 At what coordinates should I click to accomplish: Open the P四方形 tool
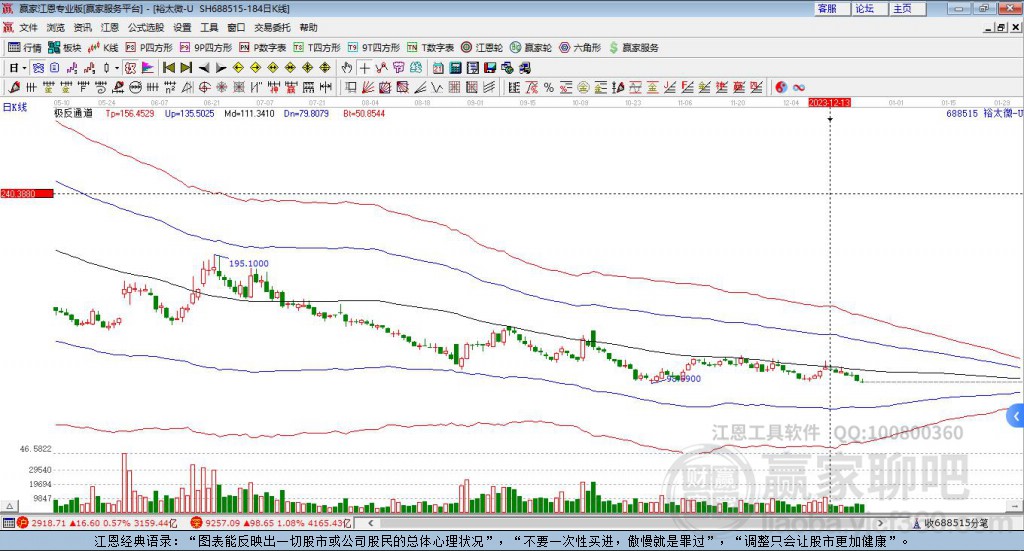tap(149, 47)
